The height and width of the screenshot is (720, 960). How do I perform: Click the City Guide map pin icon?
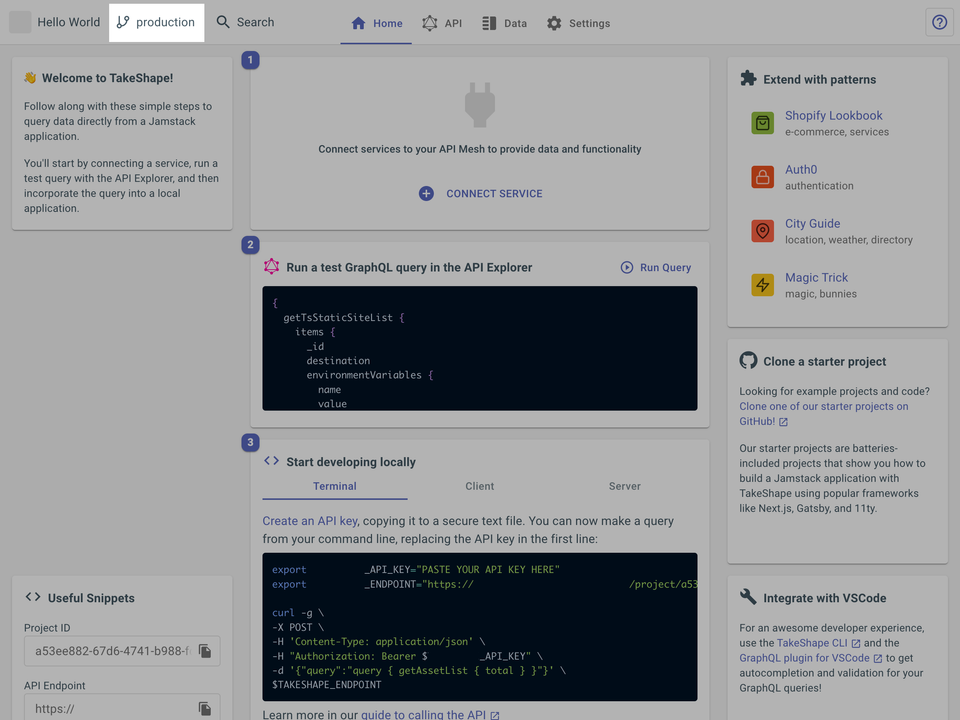pyautogui.click(x=763, y=231)
